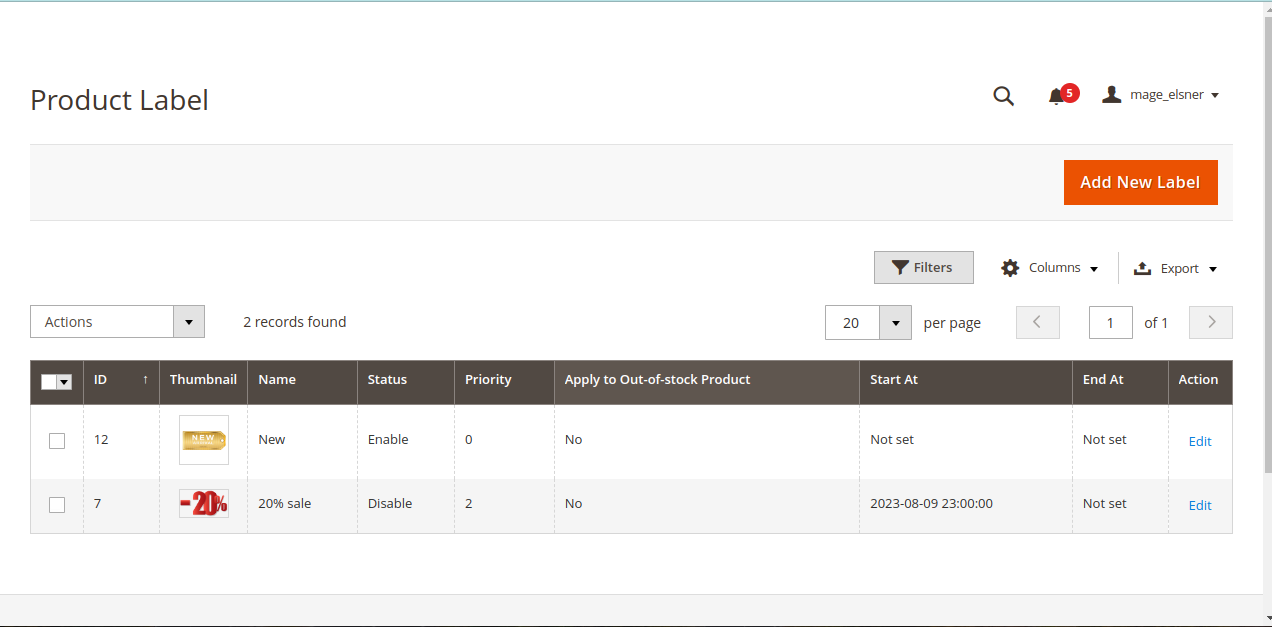Click the current page number field
Screen dimensions: 1272x627
[1110, 323]
